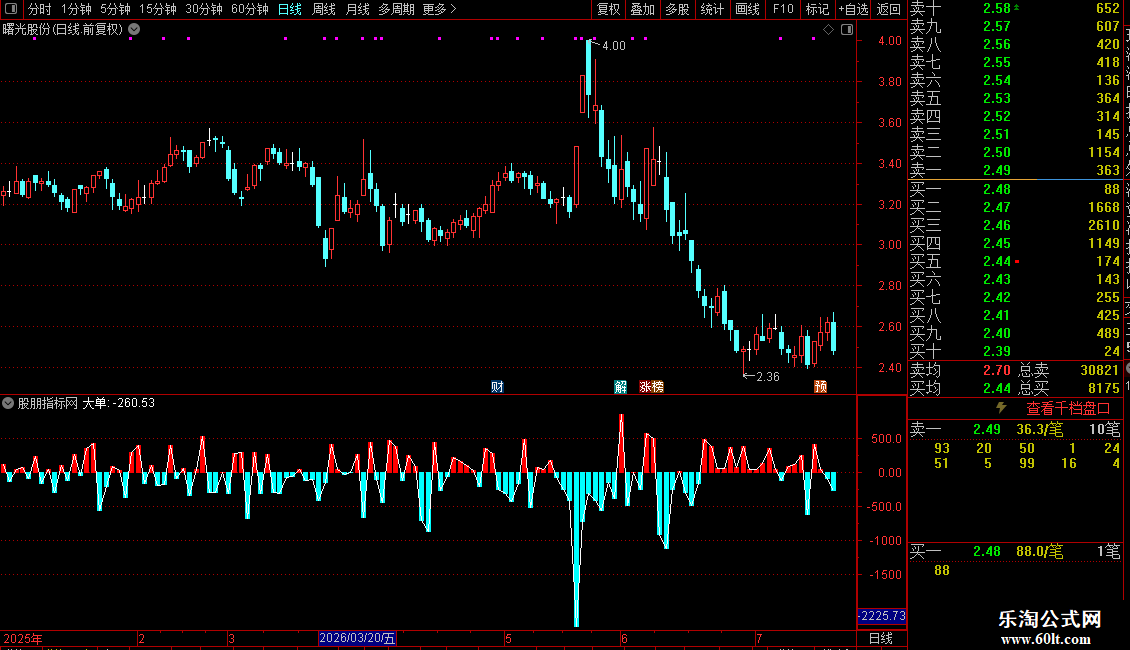Open the 画线 drawing tools
This screenshot has width=1130, height=650.
[x=747, y=9]
